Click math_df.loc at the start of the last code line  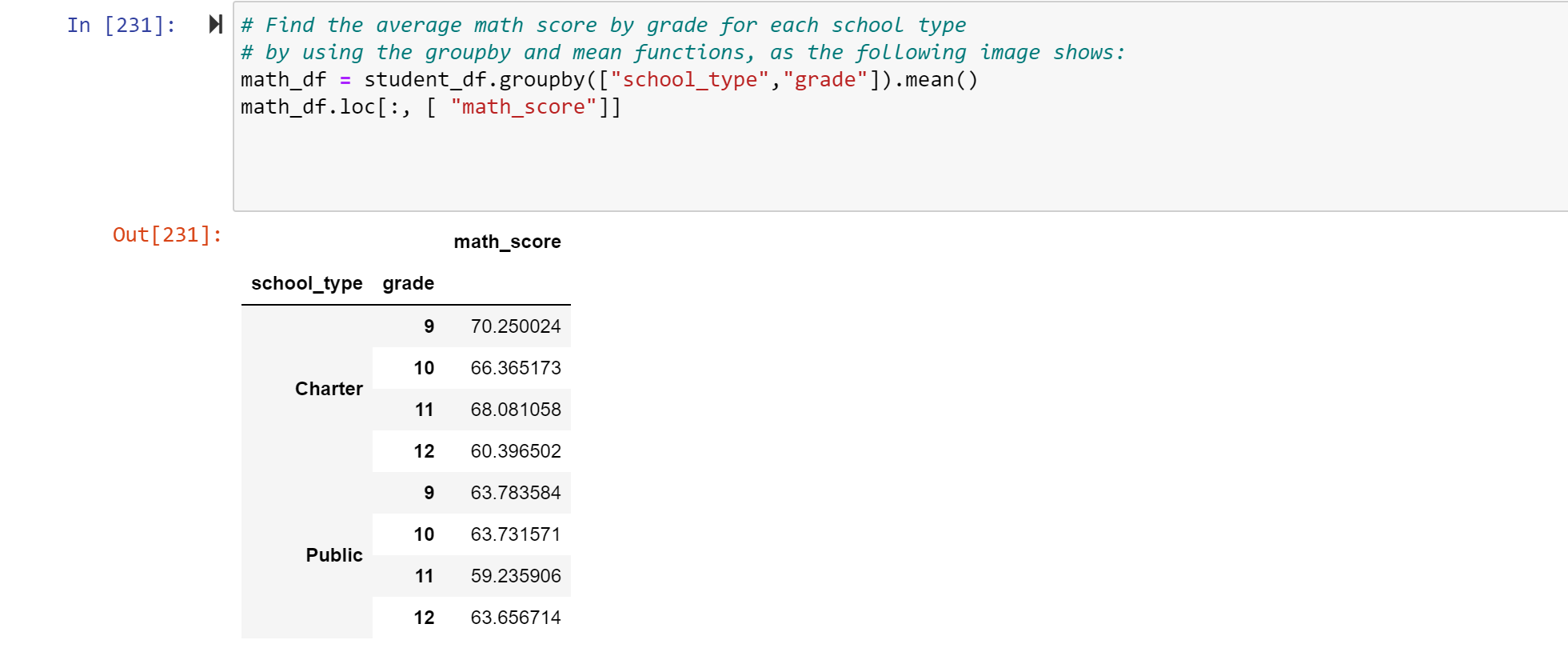[x=308, y=107]
